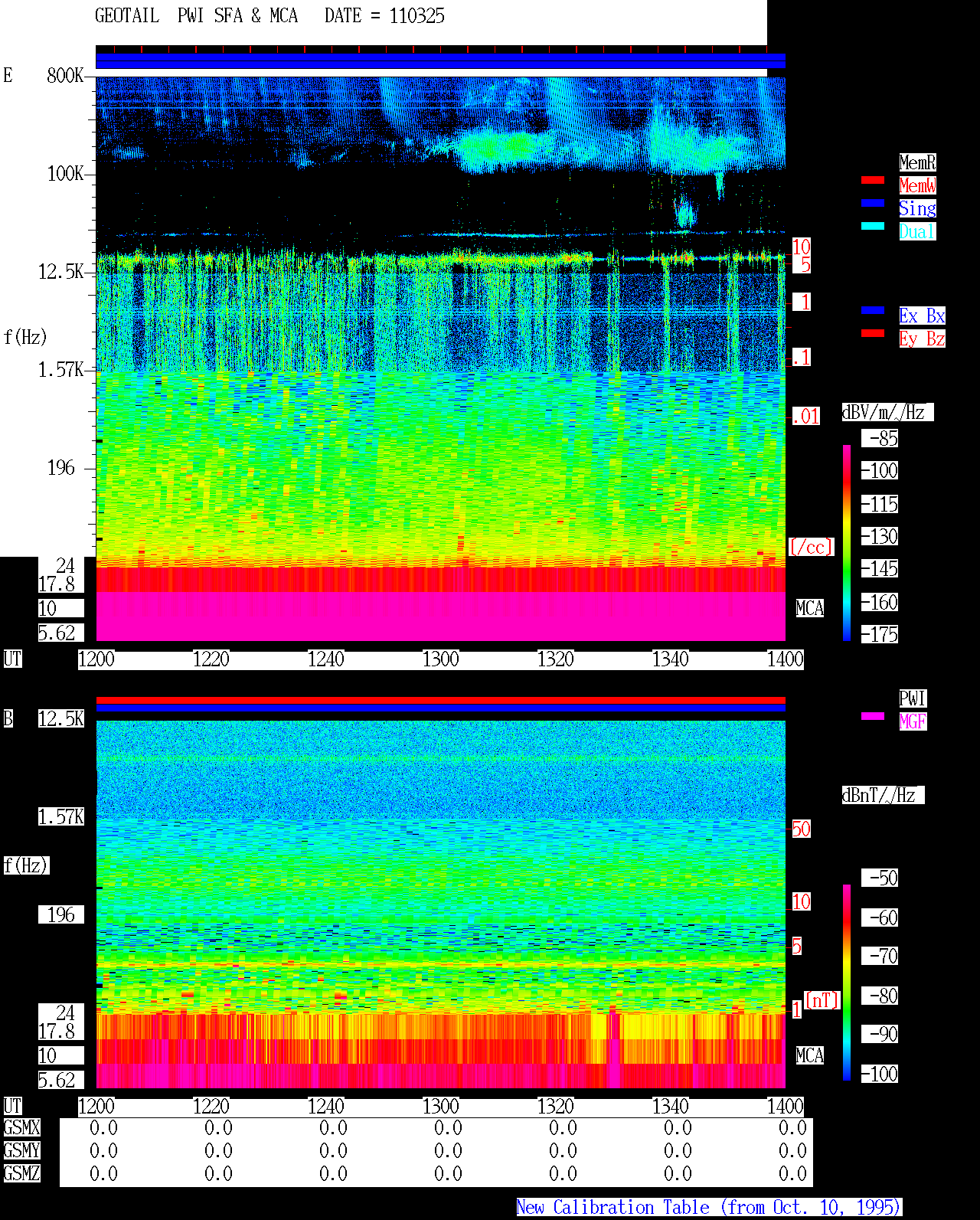This screenshot has height=1220, width=980.
Task: Click the -50 magnetic scale value
Action: point(880,878)
